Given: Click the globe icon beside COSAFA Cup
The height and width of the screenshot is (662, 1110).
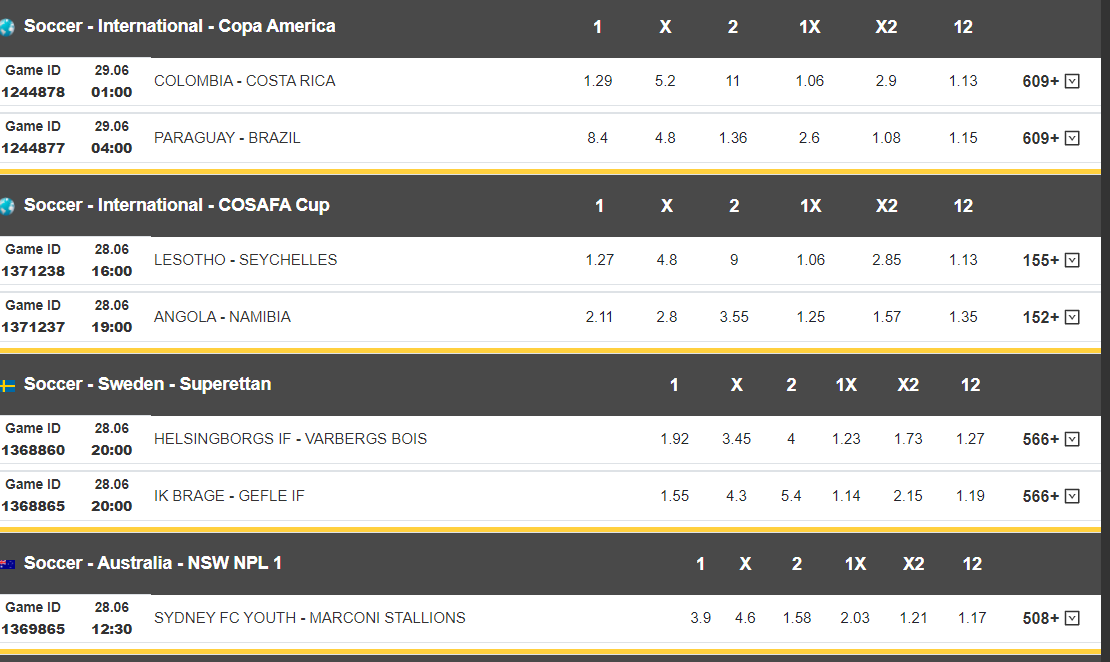Looking at the screenshot, I should point(7,207).
